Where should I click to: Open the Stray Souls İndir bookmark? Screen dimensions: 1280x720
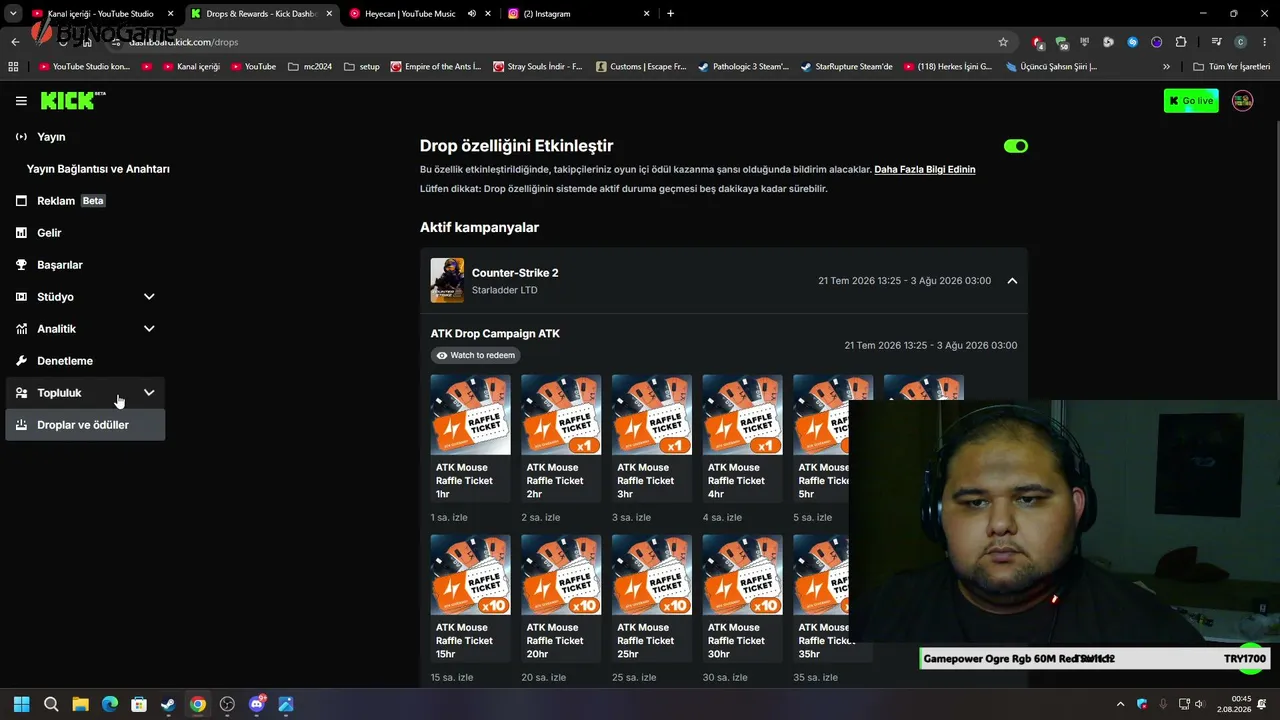coord(537,67)
